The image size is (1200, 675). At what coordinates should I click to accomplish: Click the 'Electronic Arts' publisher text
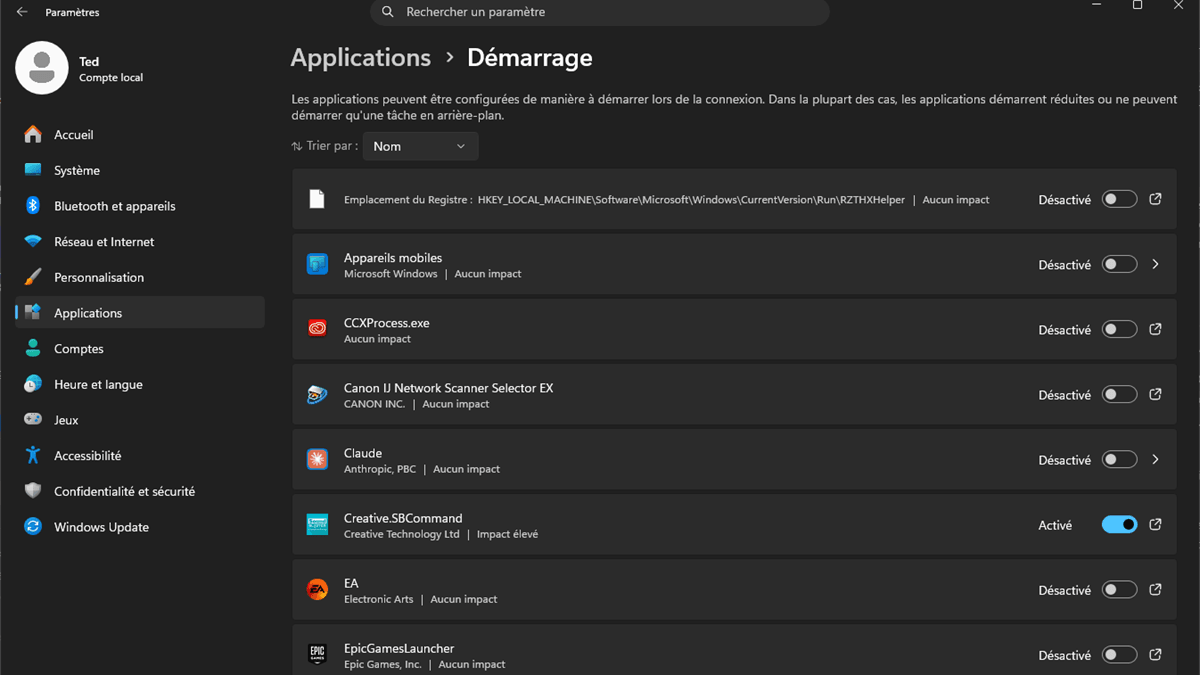pos(378,599)
